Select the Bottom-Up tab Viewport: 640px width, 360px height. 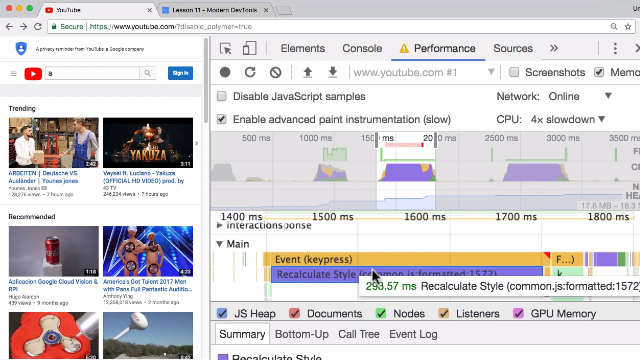(x=302, y=334)
